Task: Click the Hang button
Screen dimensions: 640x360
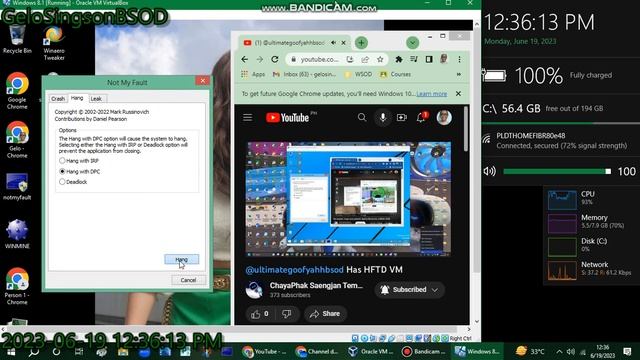Action: [x=182, y=260]
